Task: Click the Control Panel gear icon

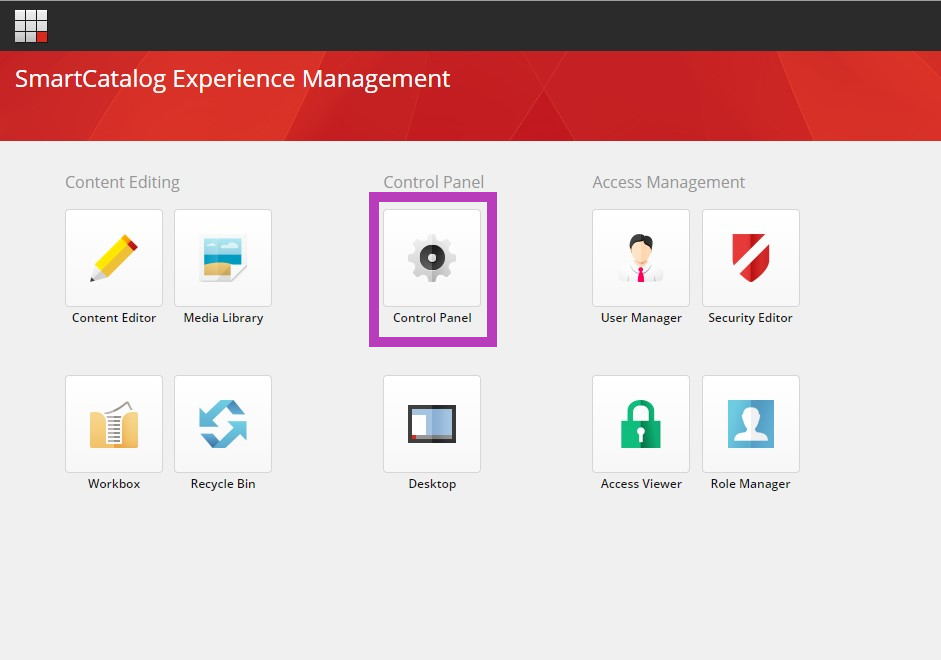Action: pos(432,258)
